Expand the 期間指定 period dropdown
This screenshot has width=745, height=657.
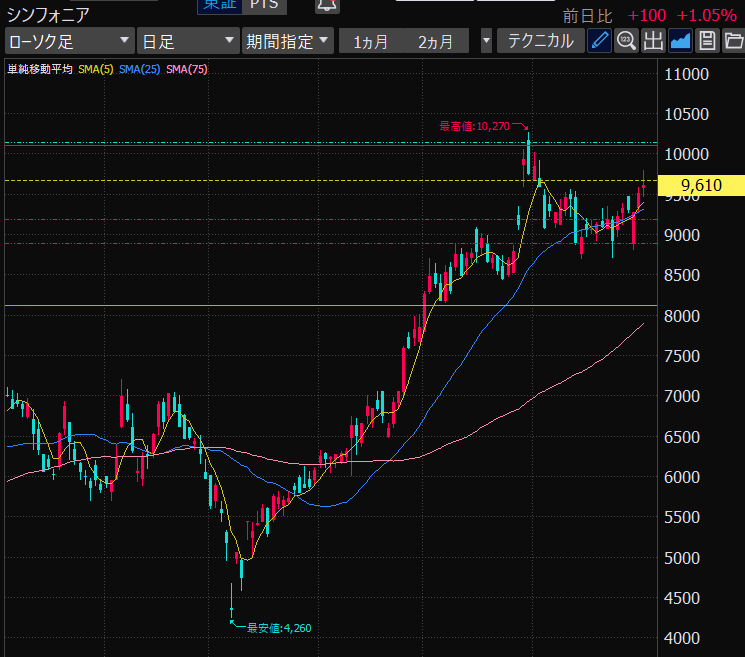click(287, 41)
